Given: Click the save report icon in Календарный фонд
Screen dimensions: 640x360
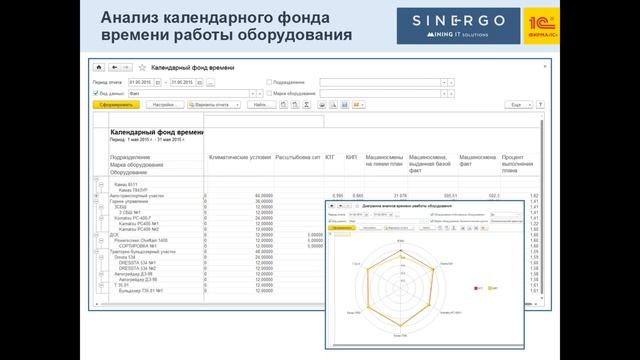Looking at the screenshot, I should click(x=344, y=105).
